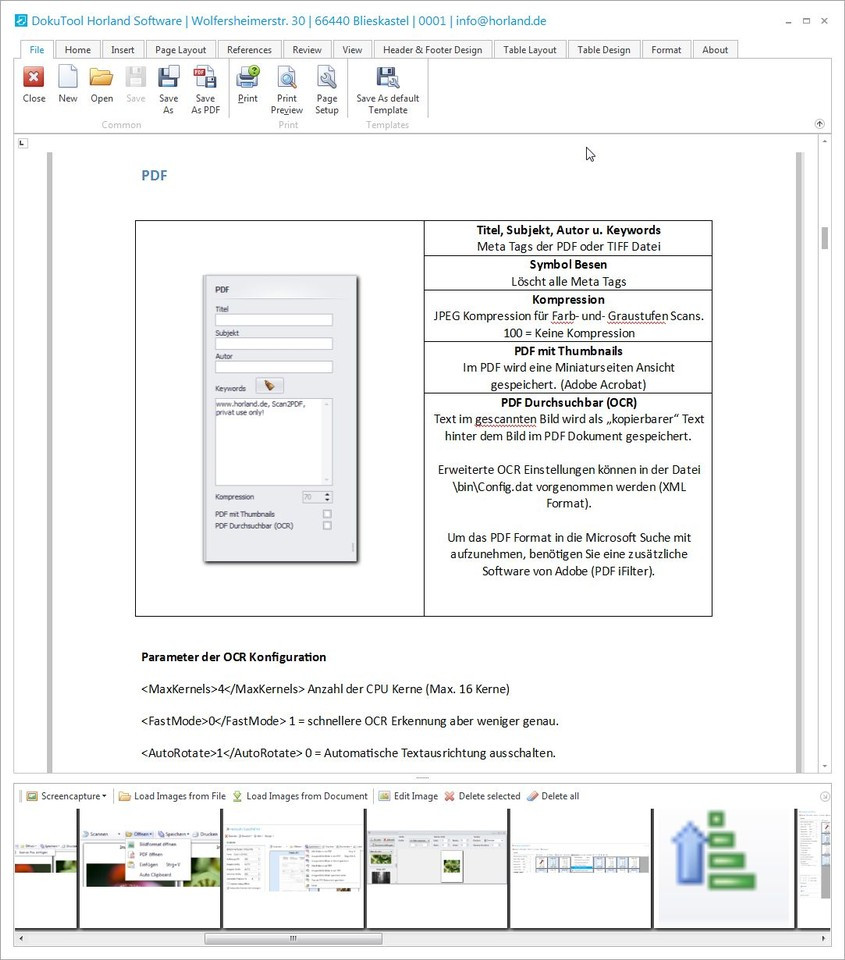The image size is (845, 960).
Task: Select thumbnail with grey toolbar and plant photo
Action: [437, 868]
